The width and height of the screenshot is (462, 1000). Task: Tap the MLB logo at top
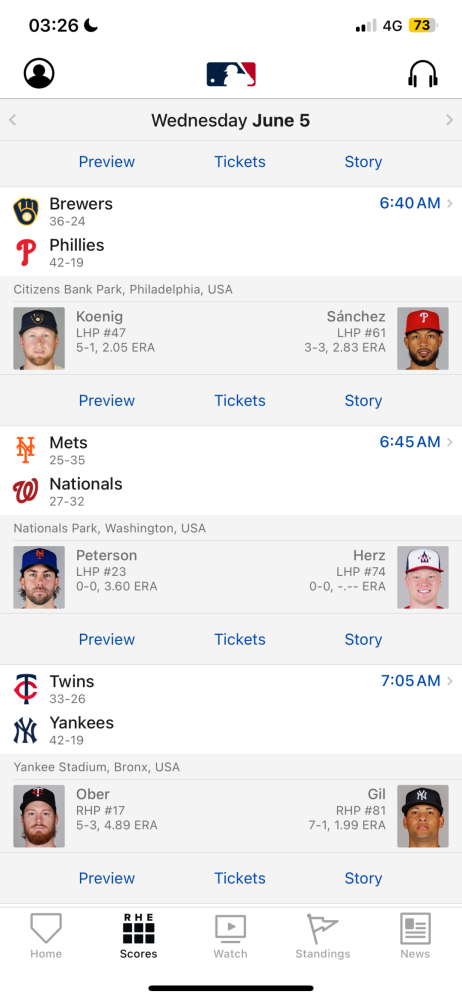point(231,74)
